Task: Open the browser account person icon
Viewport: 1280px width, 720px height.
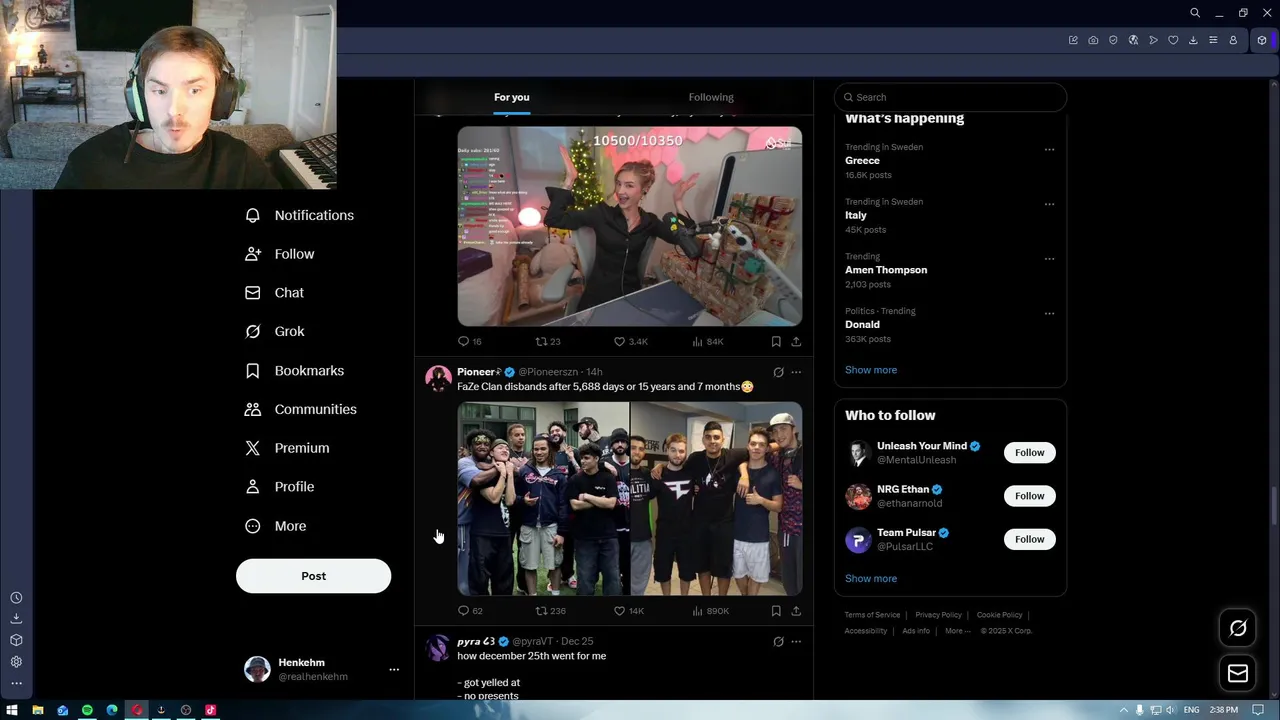Action: (x=1233, y=40)
